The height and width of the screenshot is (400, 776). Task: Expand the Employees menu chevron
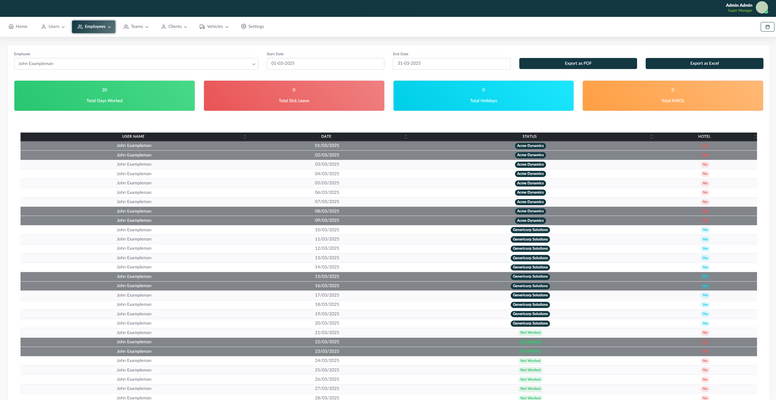pyautogui.click(x=109, y=27)
